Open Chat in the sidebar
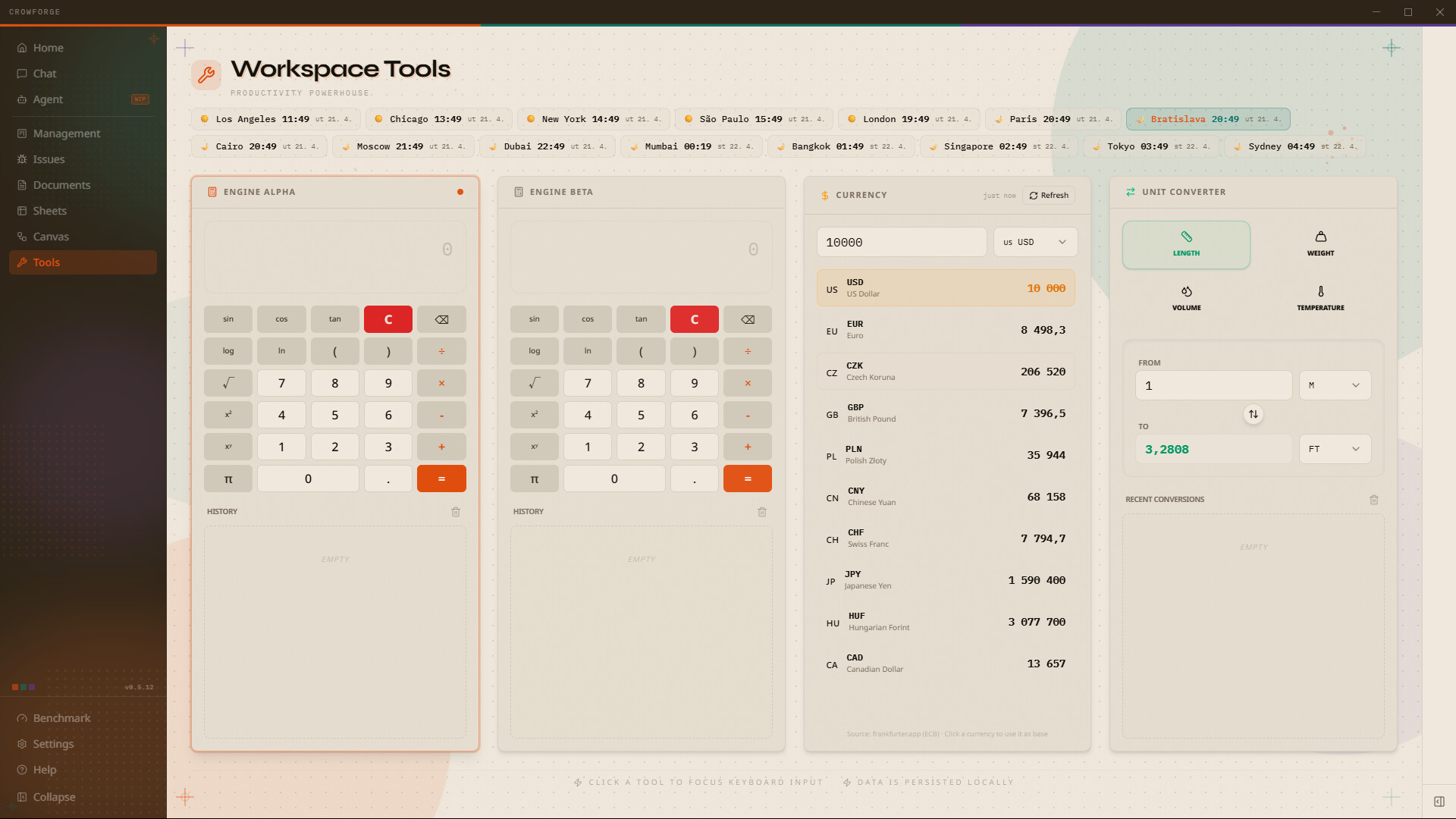 click(83, 74)
